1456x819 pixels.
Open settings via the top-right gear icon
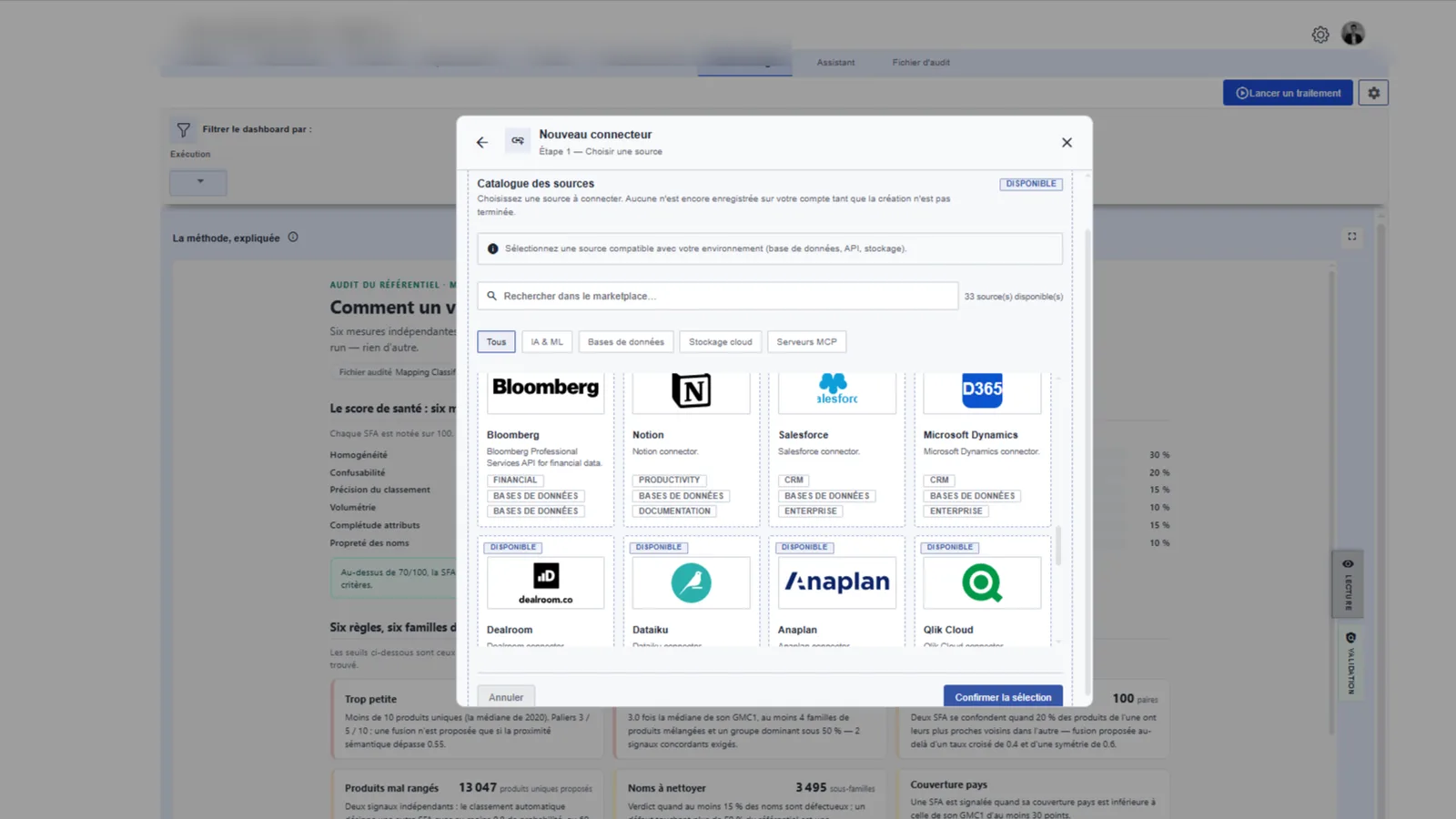coord(1320,35)
